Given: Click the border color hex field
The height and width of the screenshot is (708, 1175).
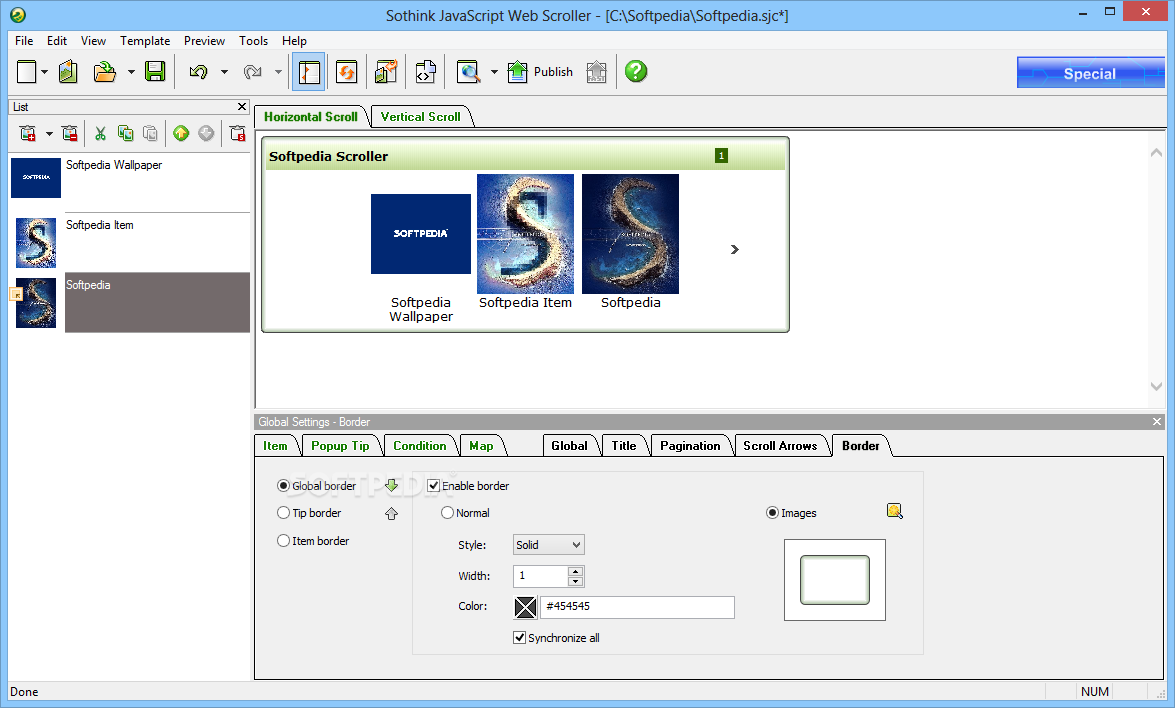Looking at the screenshot, I should (637, 607).
